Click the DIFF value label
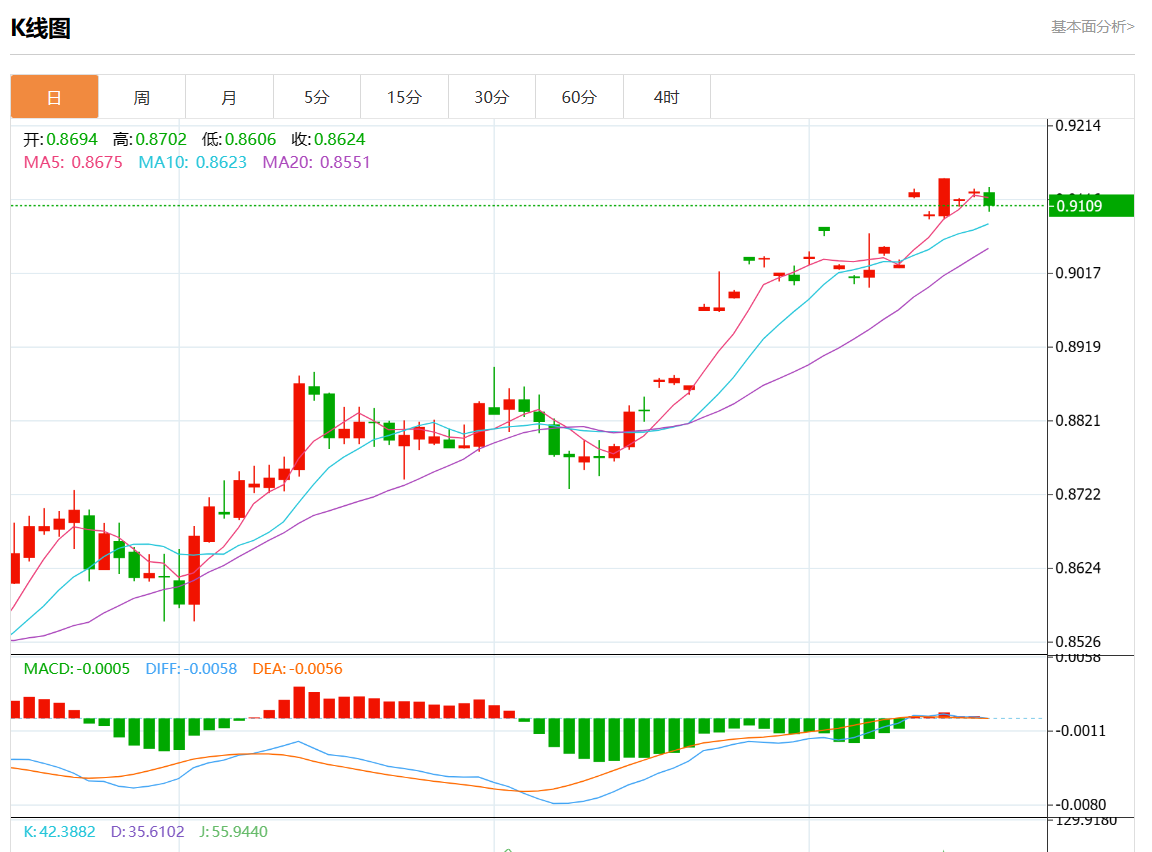This screenshot has height=852, width=1152. (x=191, y=669)
